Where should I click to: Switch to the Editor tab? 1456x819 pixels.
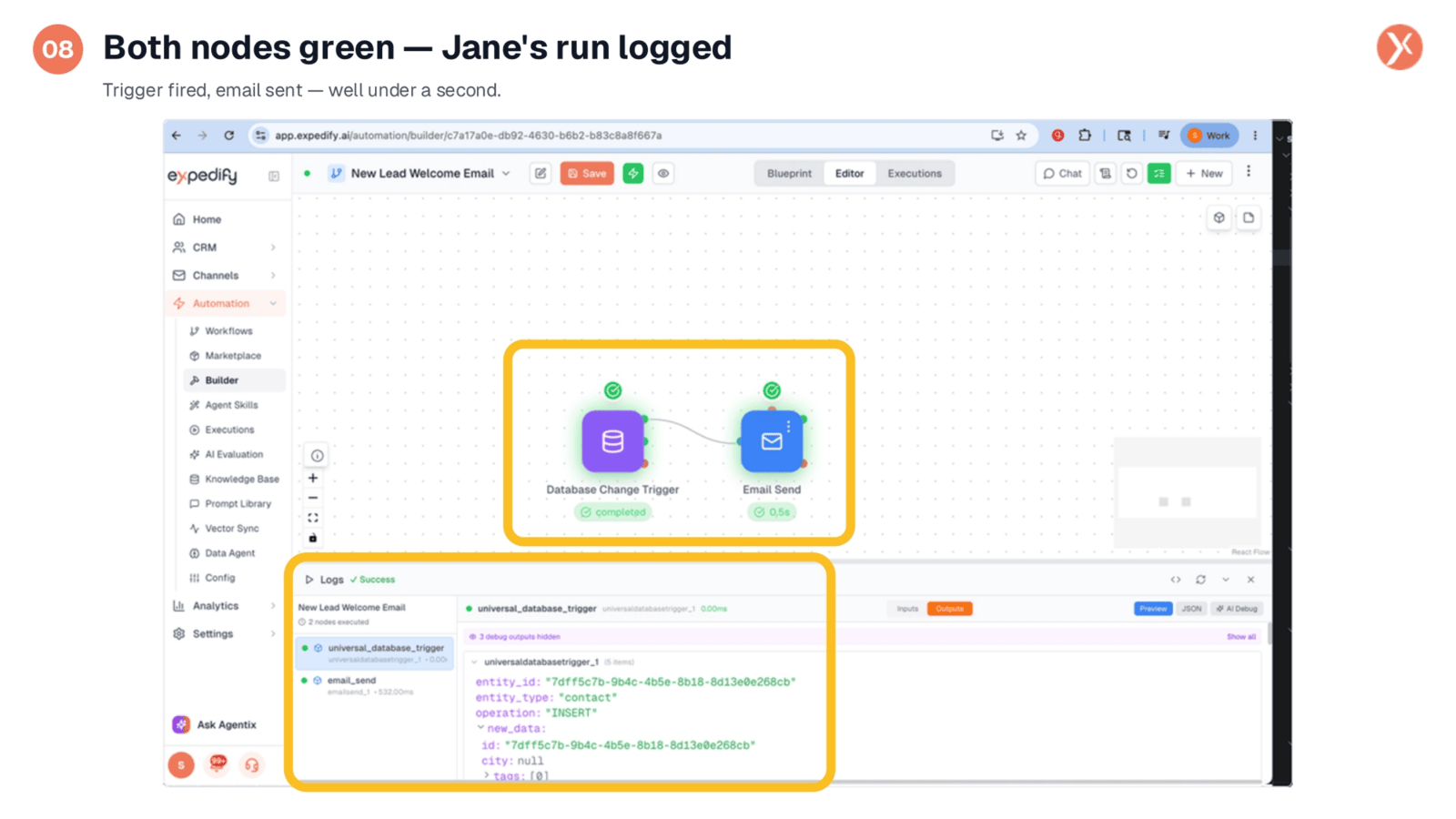pos(849,174)
